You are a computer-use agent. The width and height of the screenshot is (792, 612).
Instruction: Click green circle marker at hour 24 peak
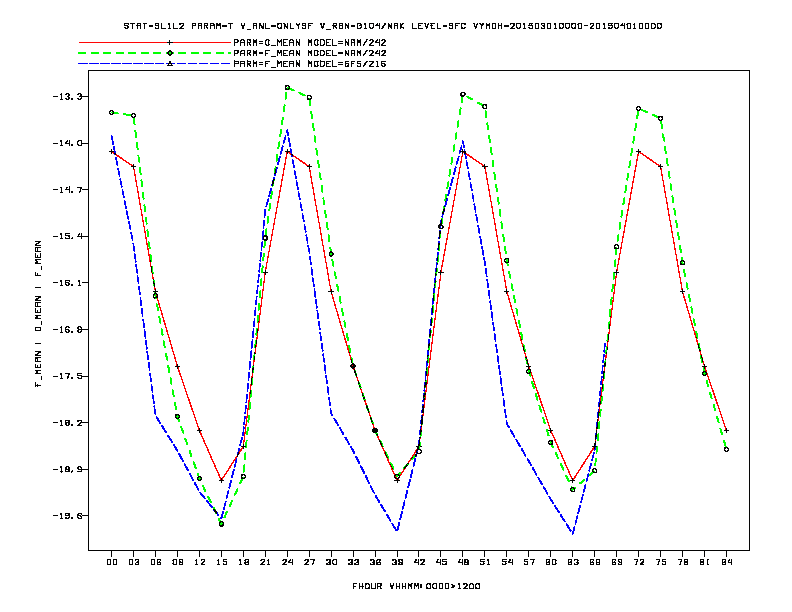coord(287,87)
